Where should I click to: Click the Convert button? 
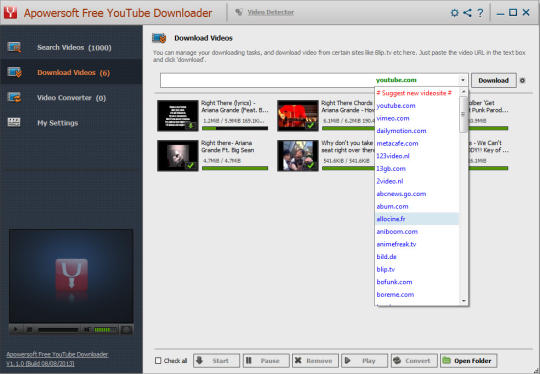414,361
